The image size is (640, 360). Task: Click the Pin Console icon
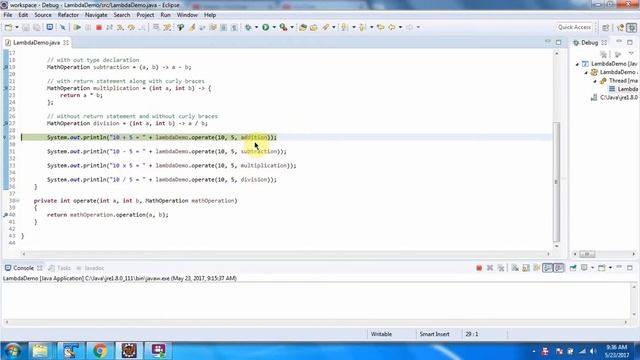tap(573, 268)
